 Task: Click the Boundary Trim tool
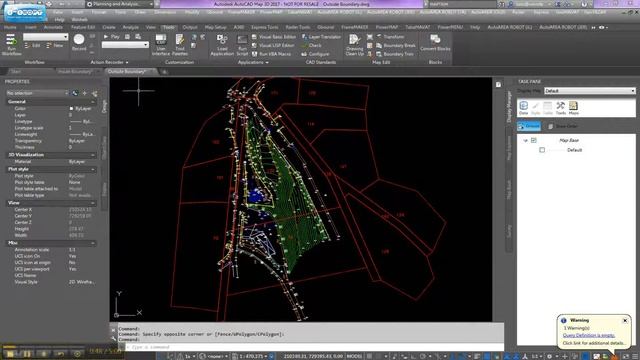click(x=395, y=54)
